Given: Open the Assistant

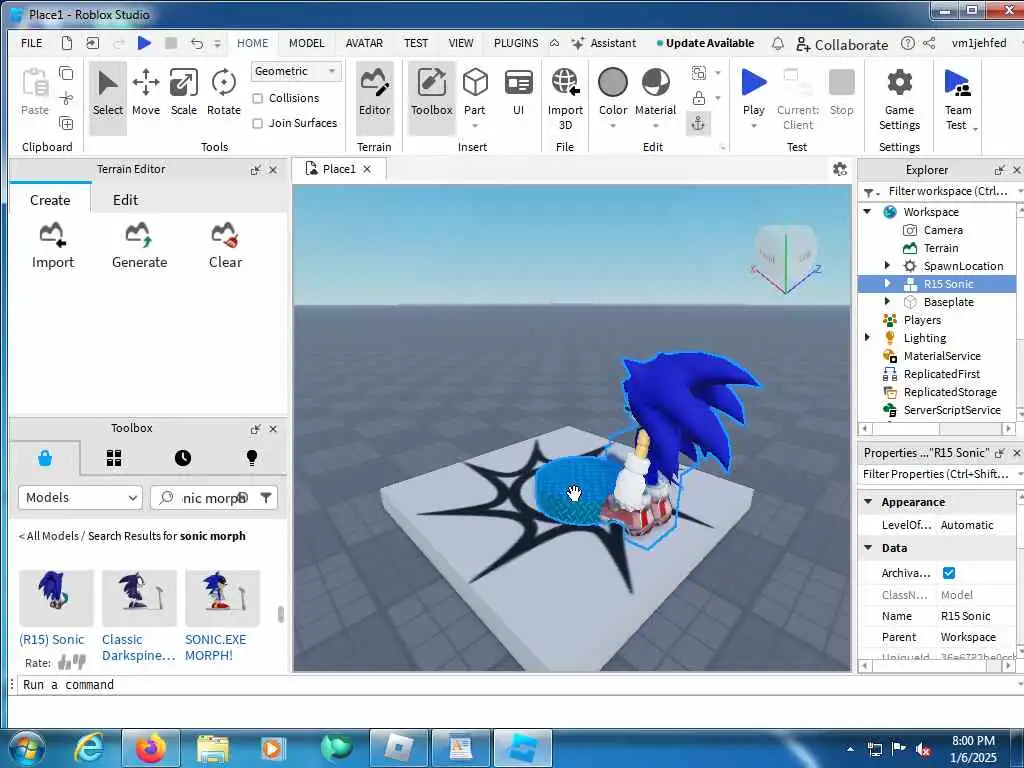Looking at the screenshot, I should coord(603,43).
